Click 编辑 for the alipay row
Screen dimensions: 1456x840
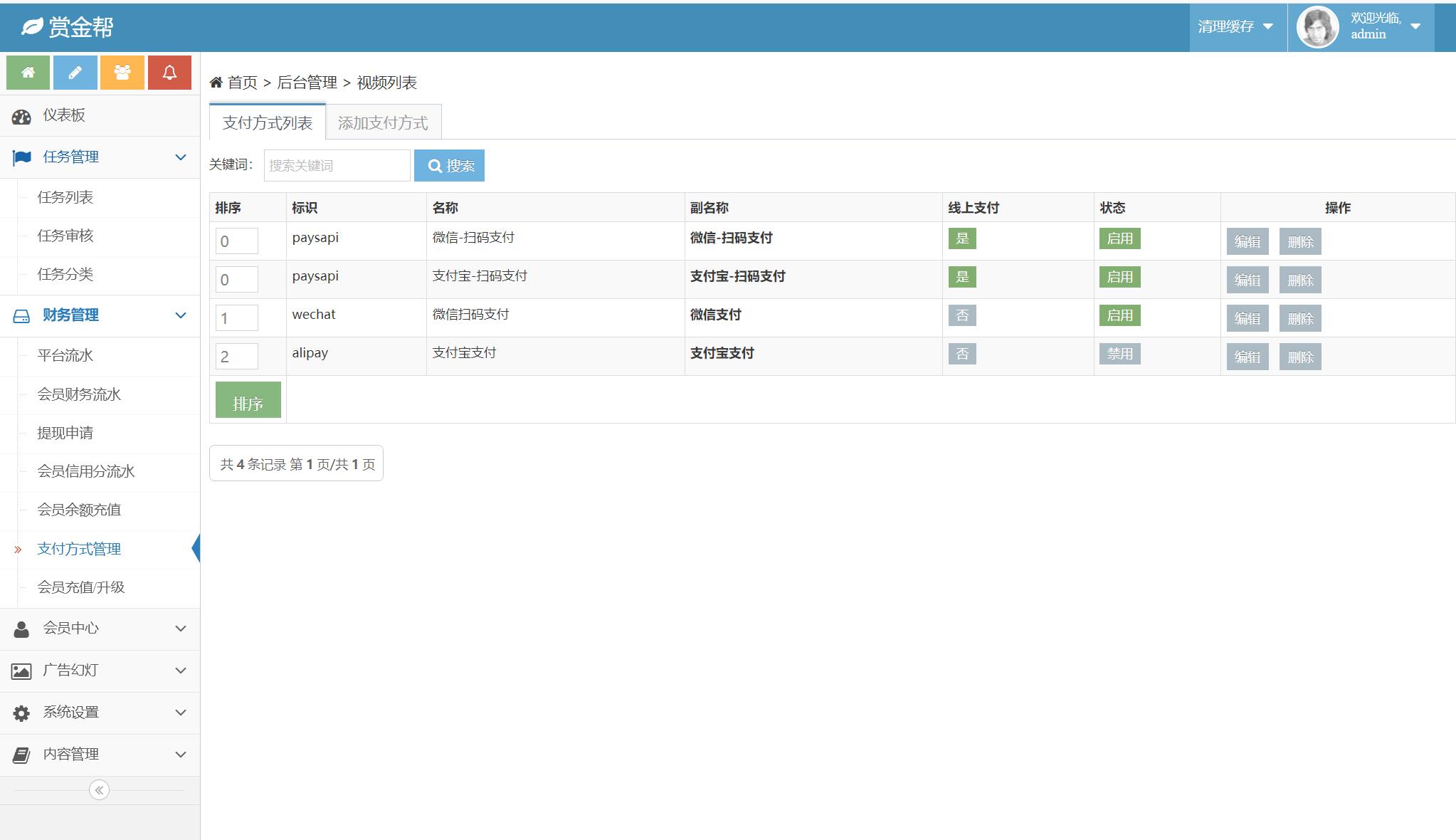point(1247,357)
